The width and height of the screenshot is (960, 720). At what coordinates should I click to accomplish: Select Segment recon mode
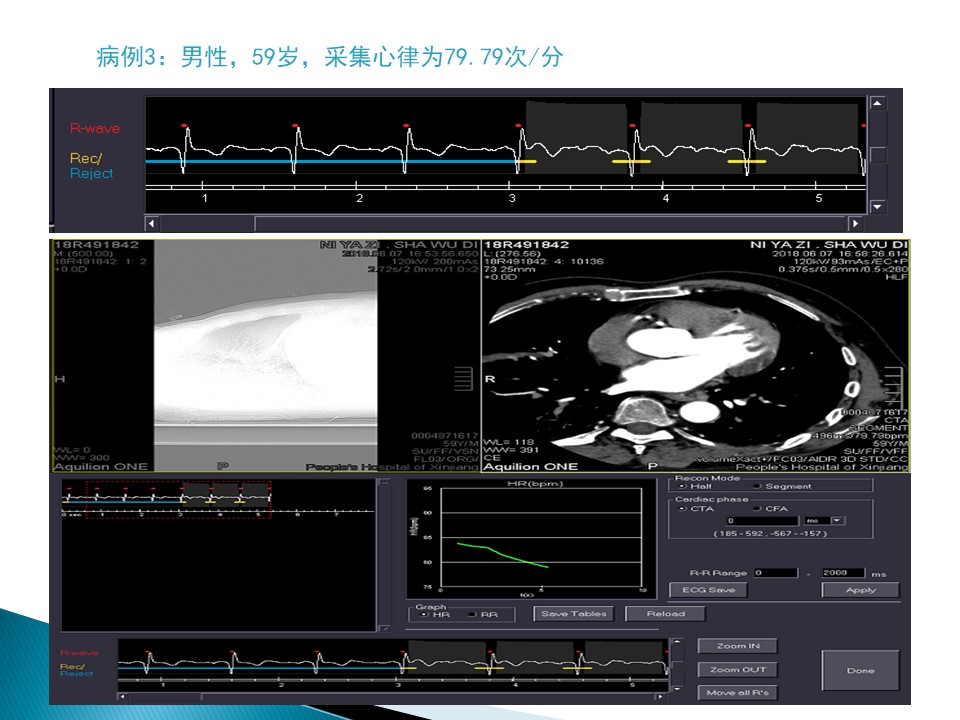[757, 486]
